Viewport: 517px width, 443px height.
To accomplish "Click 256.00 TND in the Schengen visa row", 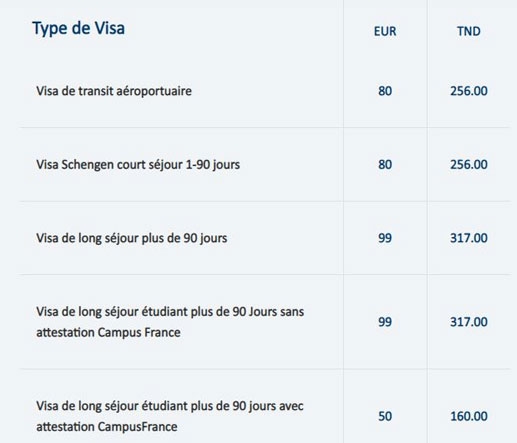I will point(469,165).
